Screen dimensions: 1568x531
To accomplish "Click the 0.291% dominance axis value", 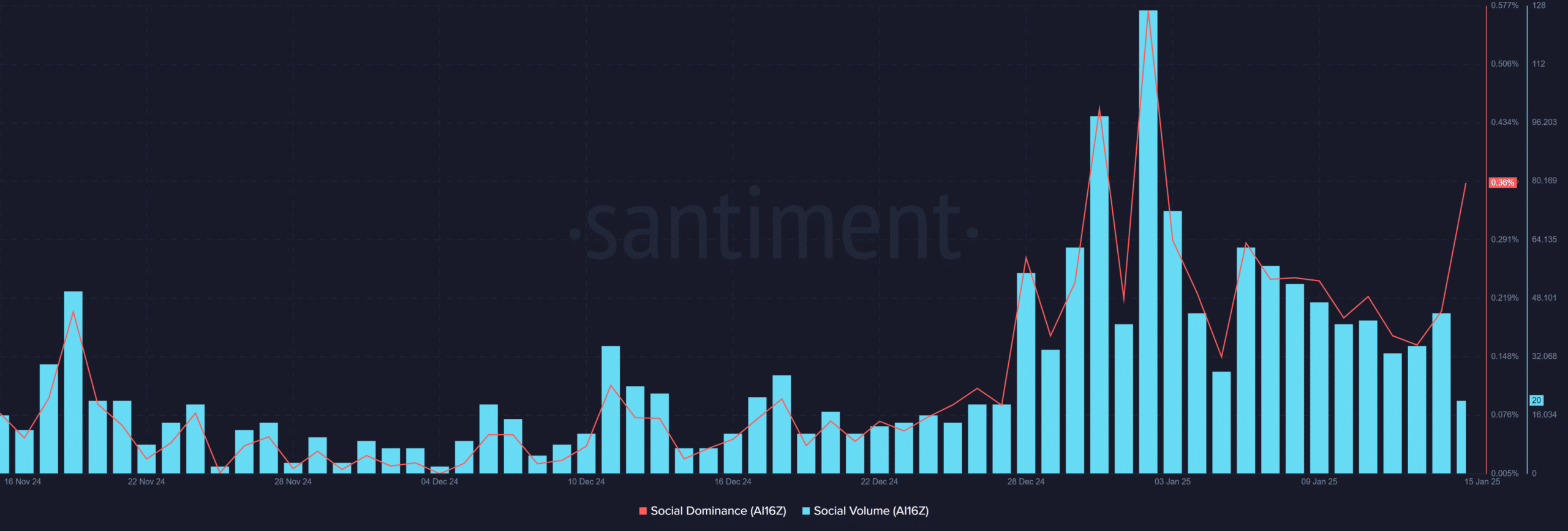I will tap(1505, 239).
